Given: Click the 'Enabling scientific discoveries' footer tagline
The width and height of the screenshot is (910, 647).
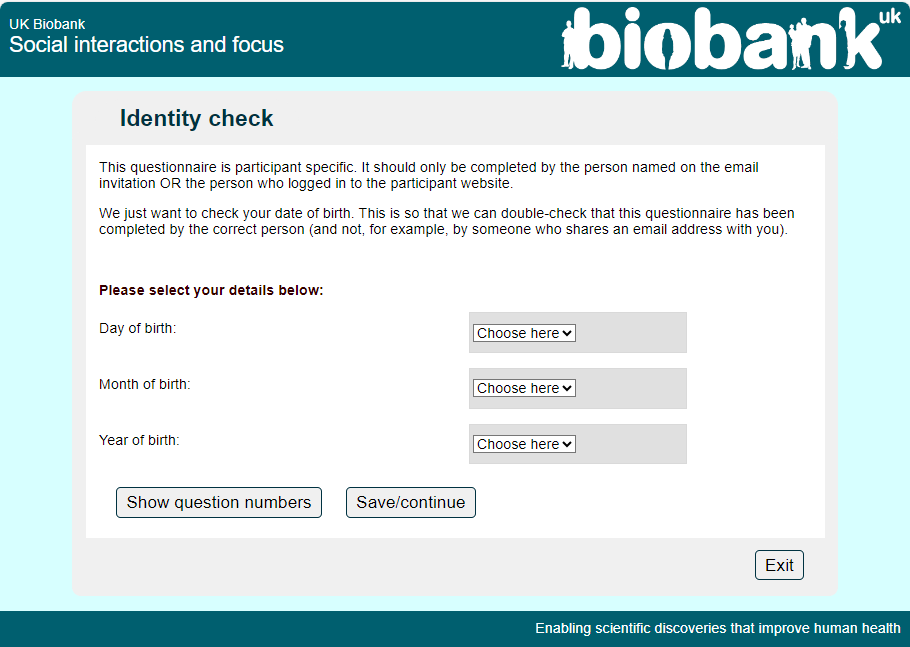Looking at the screenshot, I should 717,628.
